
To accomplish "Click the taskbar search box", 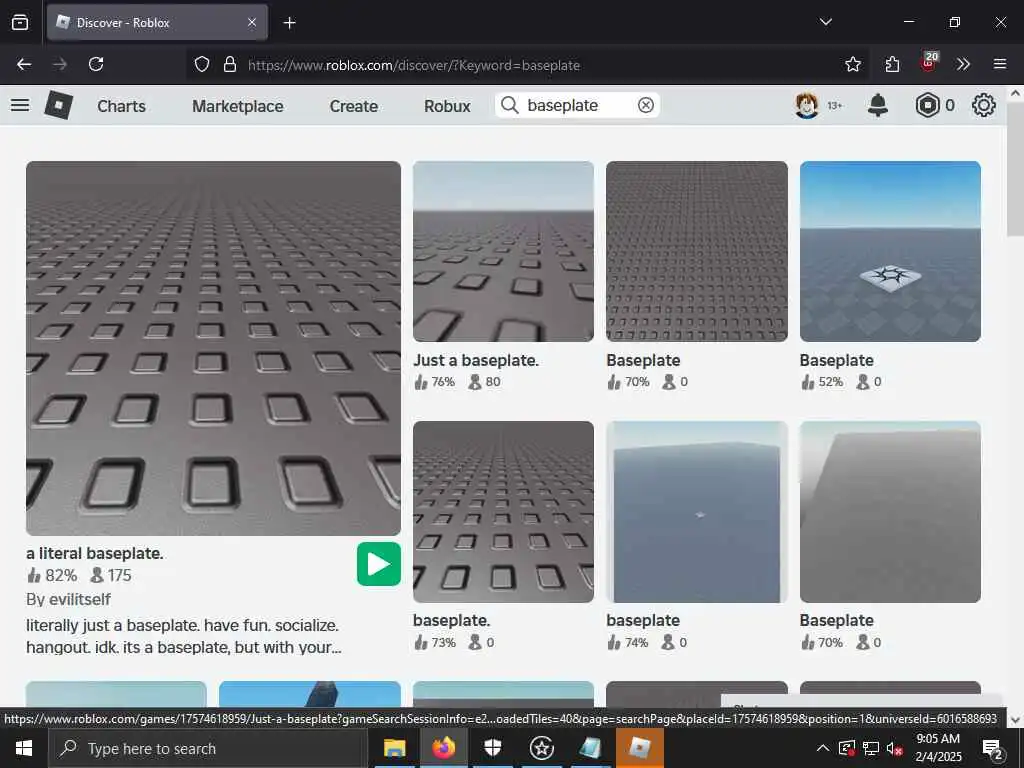I will [208, 748].
